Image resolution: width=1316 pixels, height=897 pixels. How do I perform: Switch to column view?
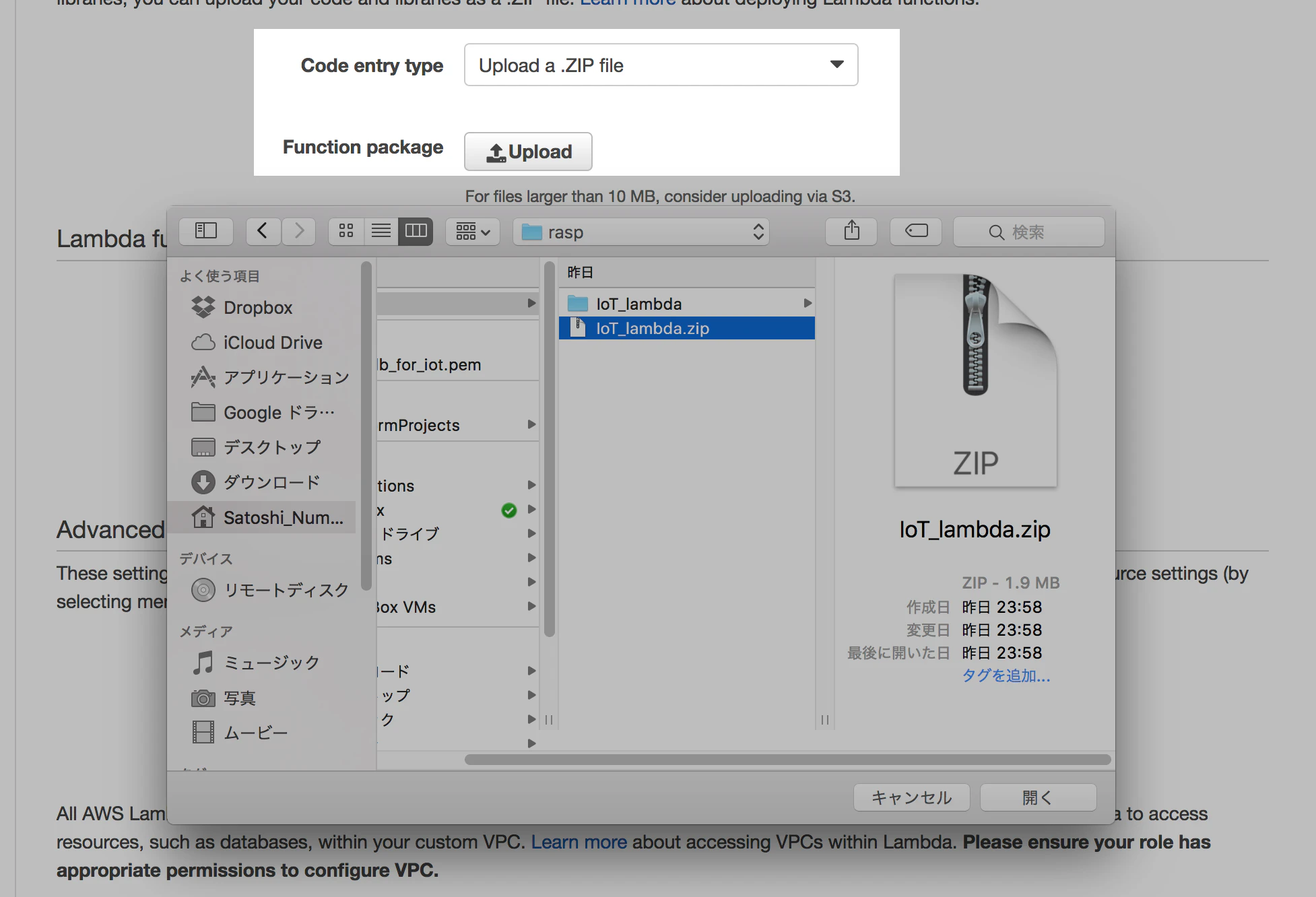pyautogui.click(x=416, y=232)
